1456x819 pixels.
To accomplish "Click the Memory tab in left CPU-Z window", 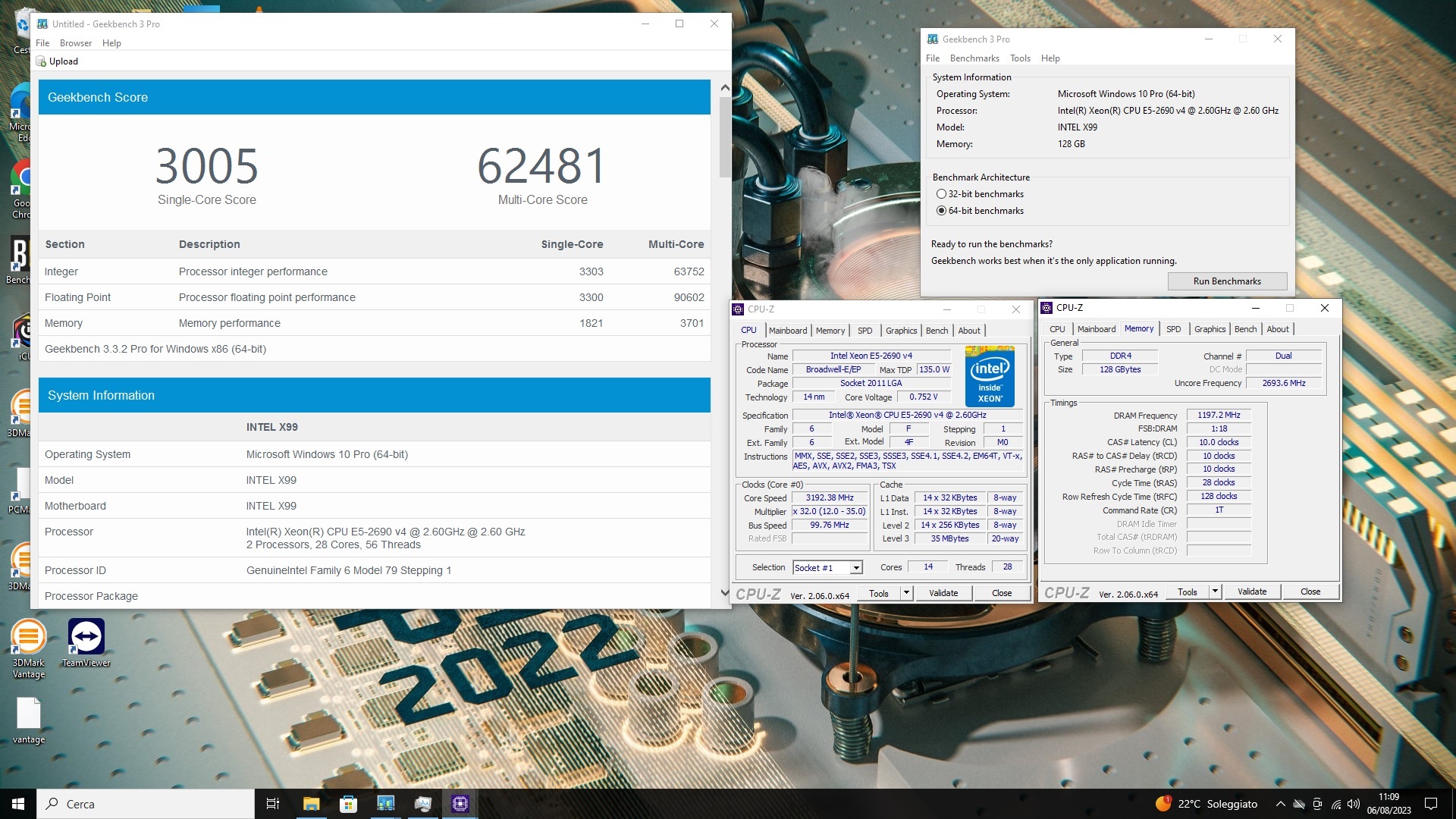I will click(830, 331).
